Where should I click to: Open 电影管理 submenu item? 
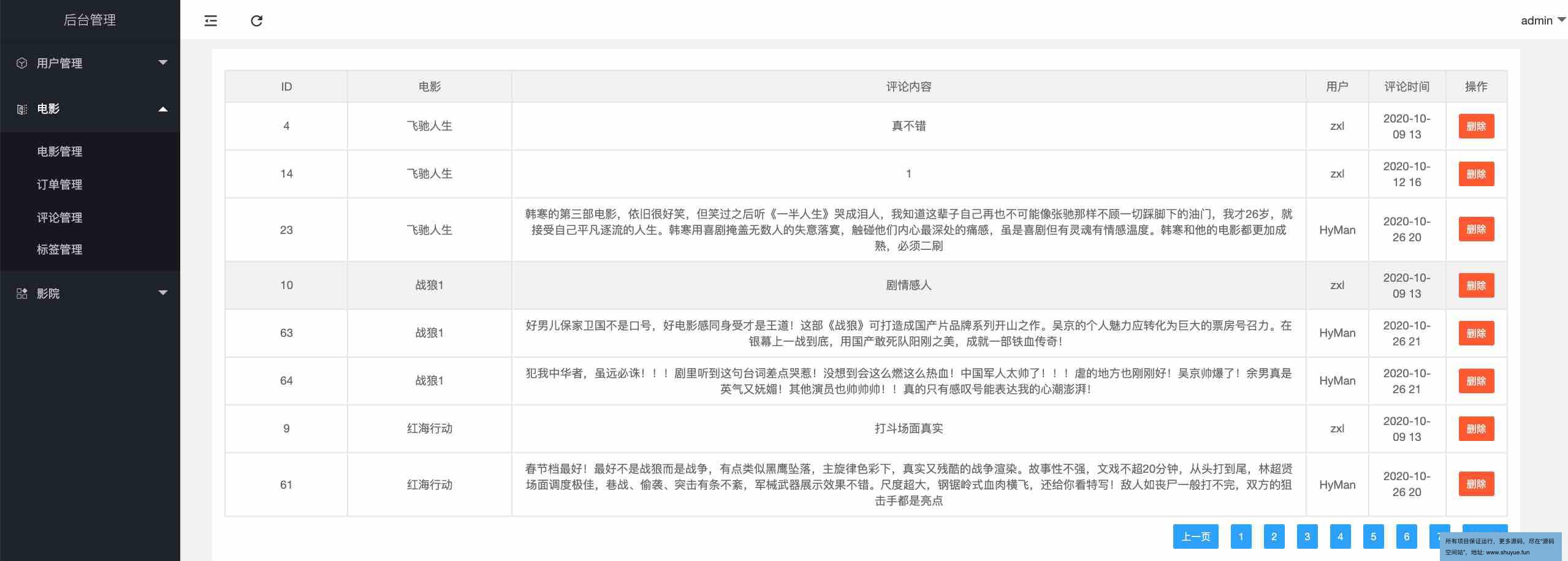59,151
